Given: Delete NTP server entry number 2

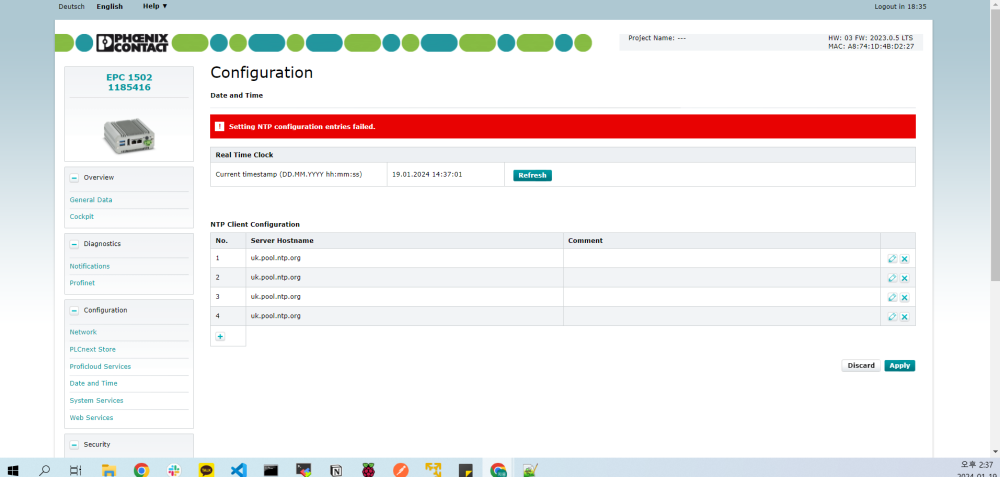Looking at the screenshot, I should pyautogui.click(x=904, y=278).
